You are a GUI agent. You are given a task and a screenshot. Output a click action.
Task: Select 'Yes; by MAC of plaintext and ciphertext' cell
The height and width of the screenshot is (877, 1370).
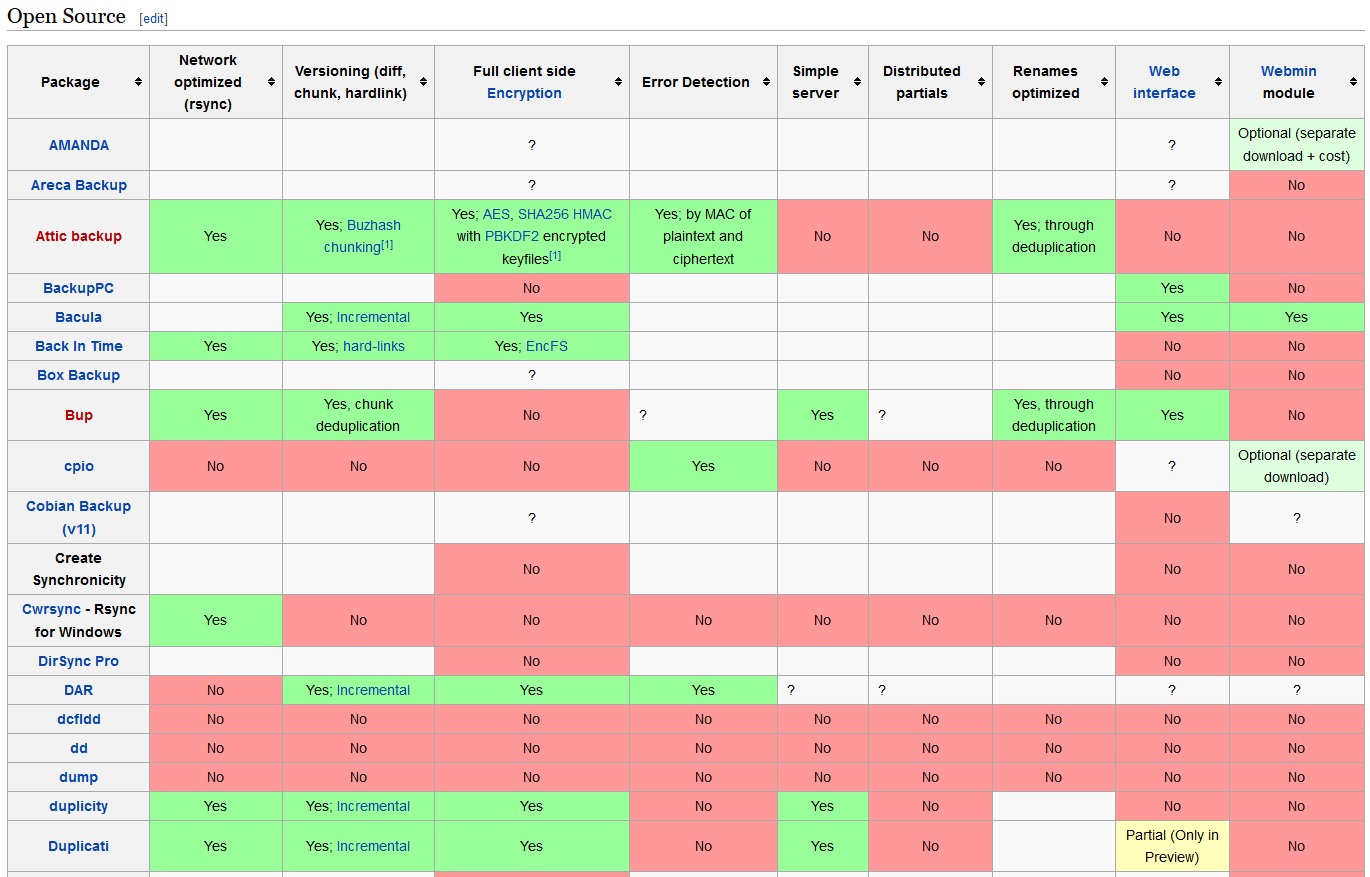click(703, 236)
